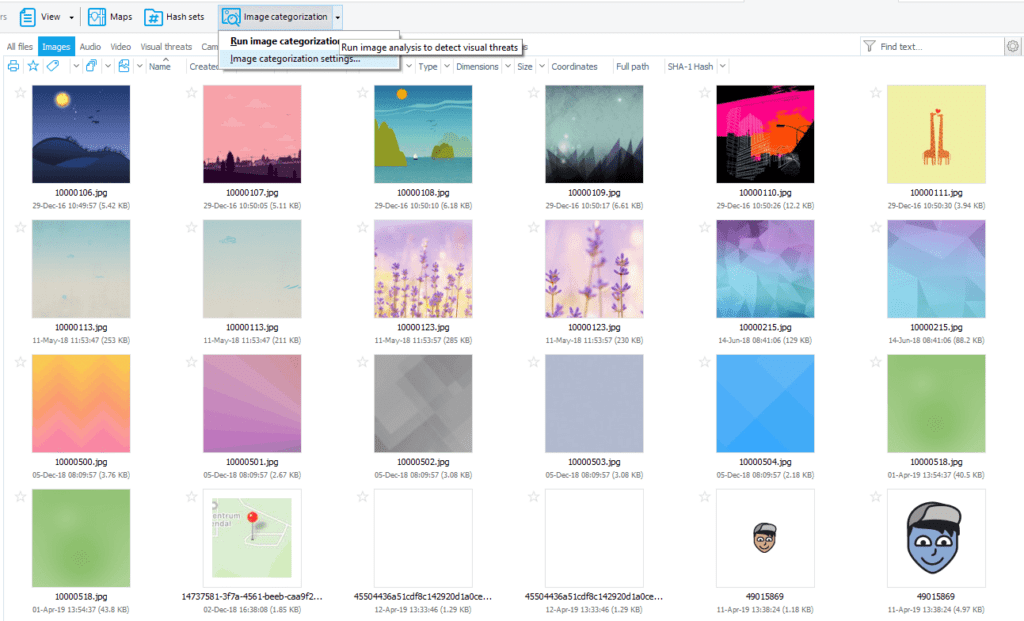Switch to the Visual threats tab
The image size is (1024, 621).
(x=166, y=46)
